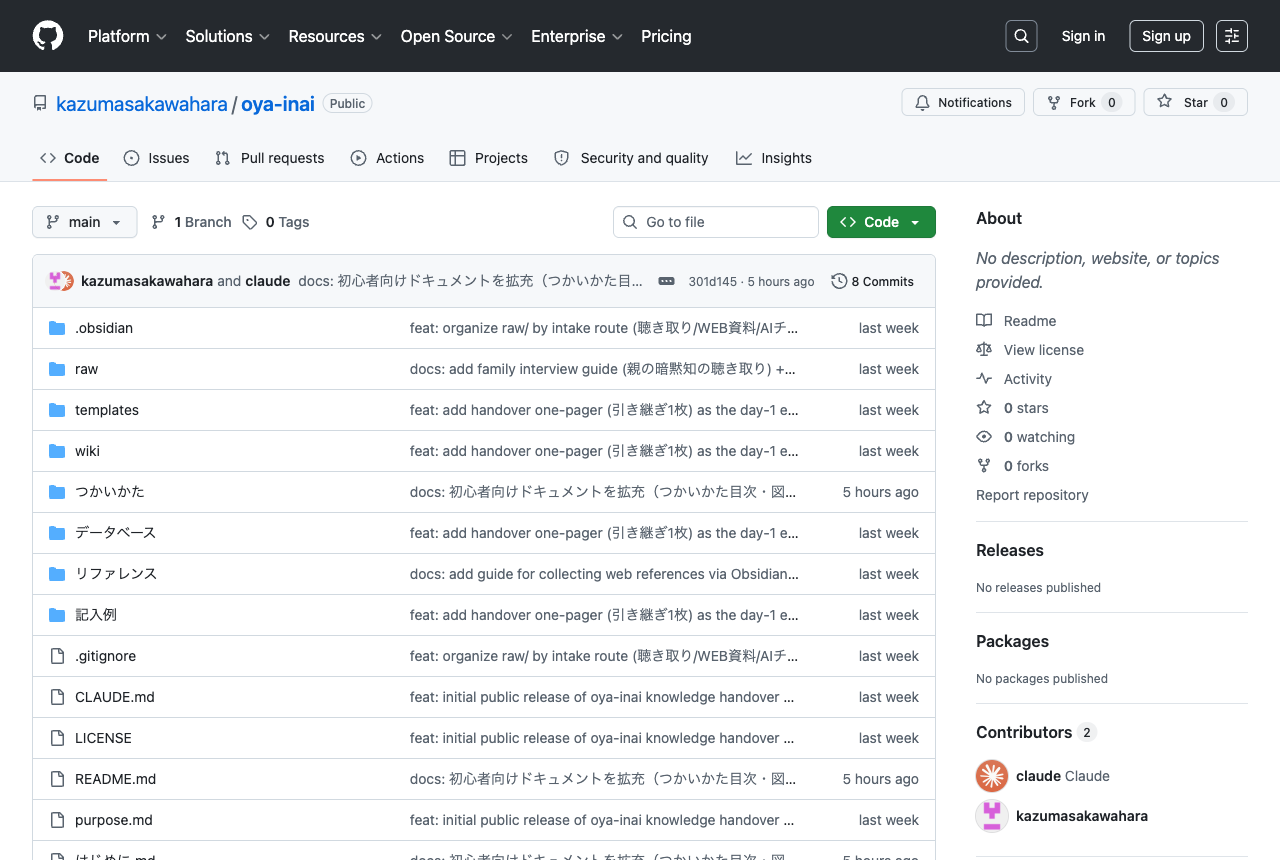Open the green Code dropdown button
This screenshot has width=1280, height=860.
coord(881,222)
